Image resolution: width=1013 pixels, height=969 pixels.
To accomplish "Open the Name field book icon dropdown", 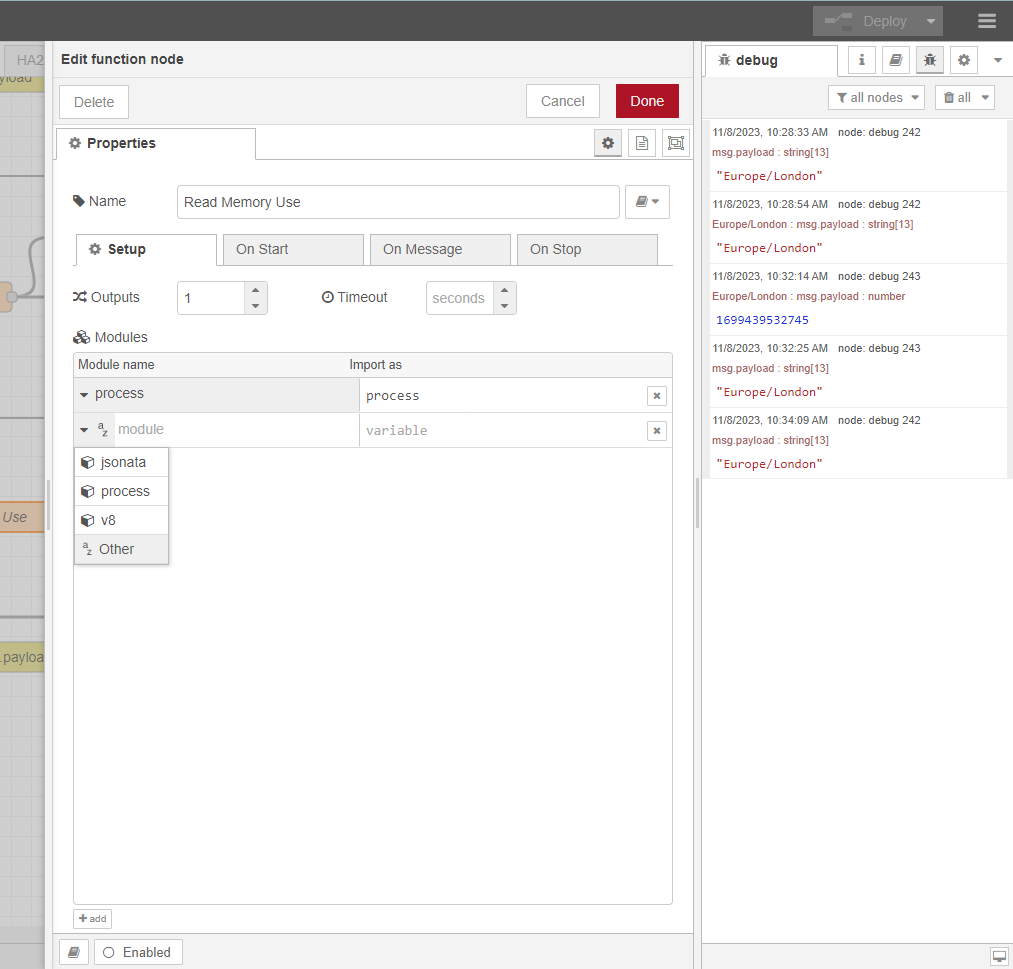I will click(x=647, y=202).
